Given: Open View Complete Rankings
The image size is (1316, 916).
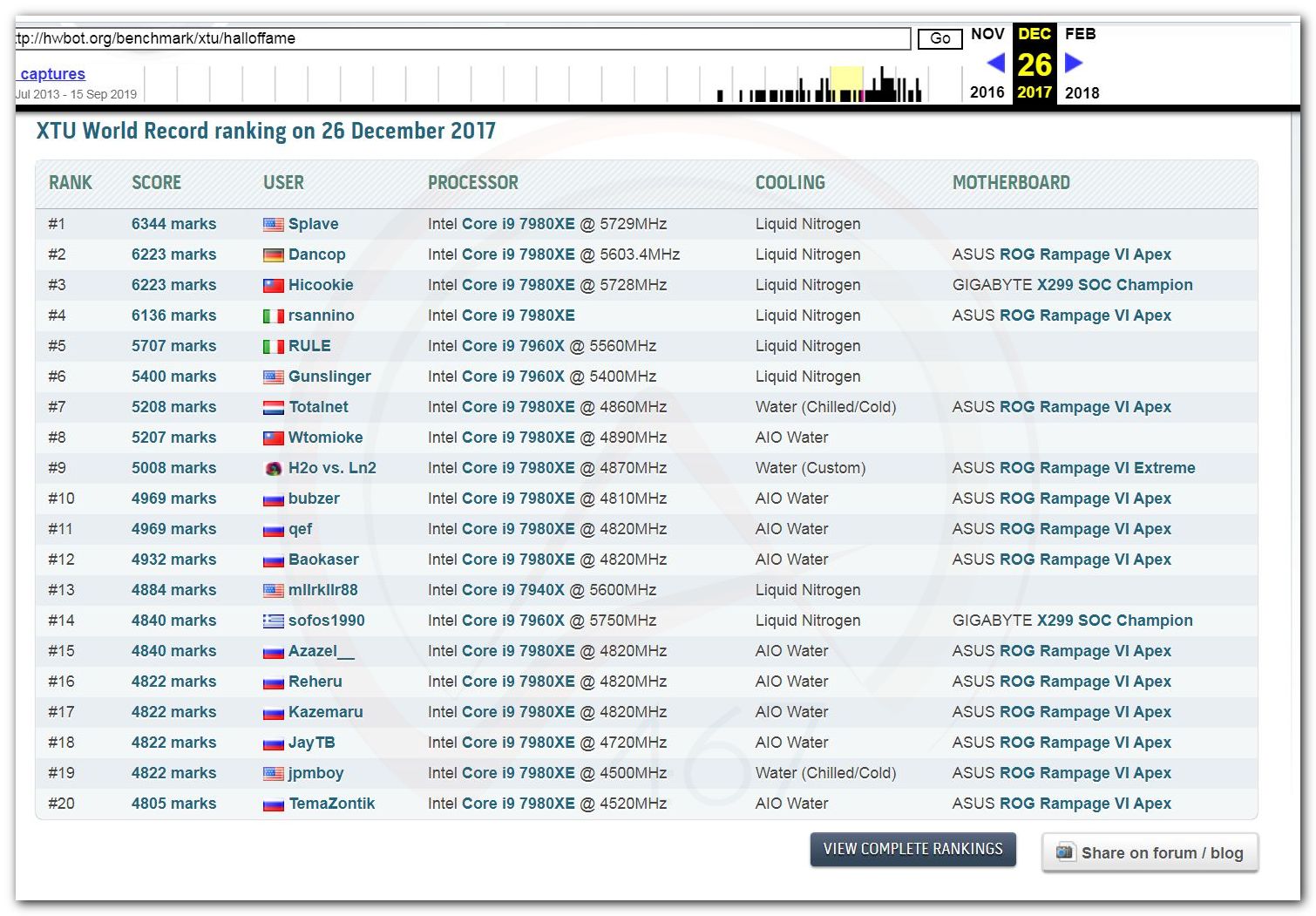Looking at the screenshot, I should [x=912, y=849].
